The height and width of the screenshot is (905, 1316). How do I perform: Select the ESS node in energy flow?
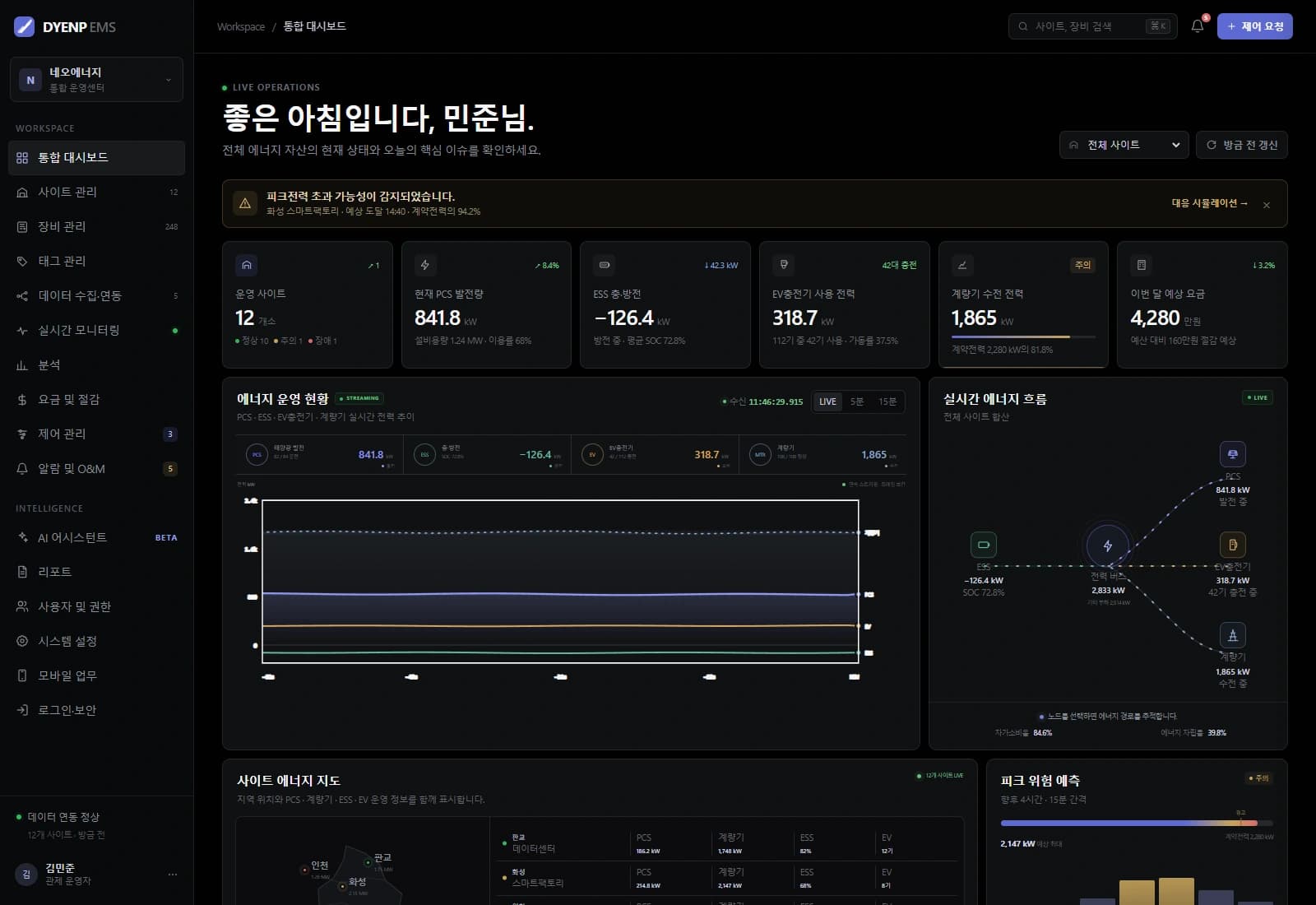983,545
